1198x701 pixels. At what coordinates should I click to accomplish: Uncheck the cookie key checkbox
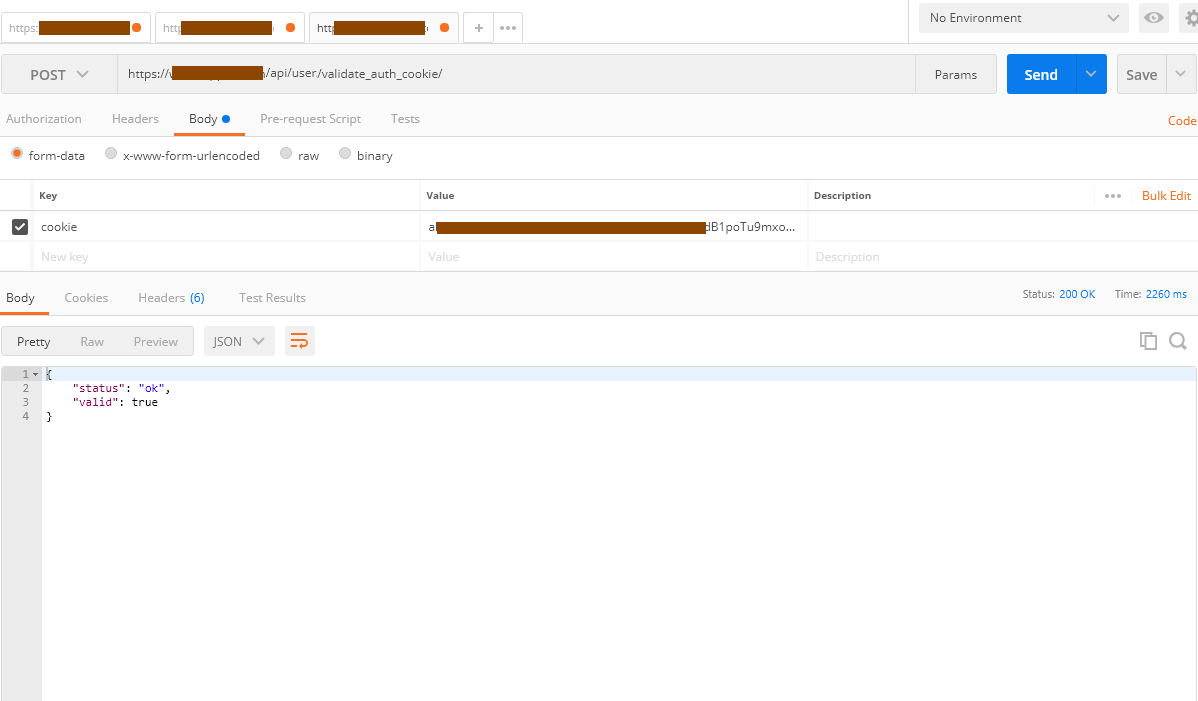click(20, 227)
